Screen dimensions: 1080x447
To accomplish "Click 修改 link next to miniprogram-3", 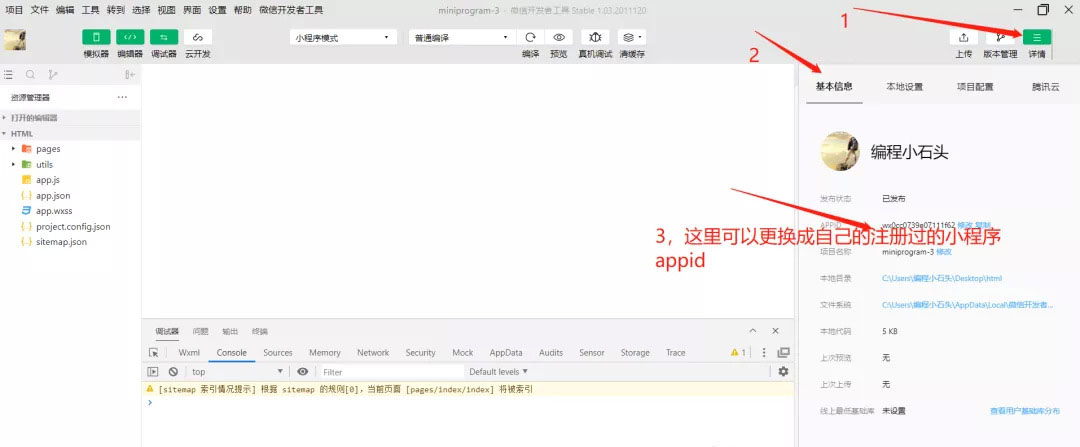I will click(944, 252).
